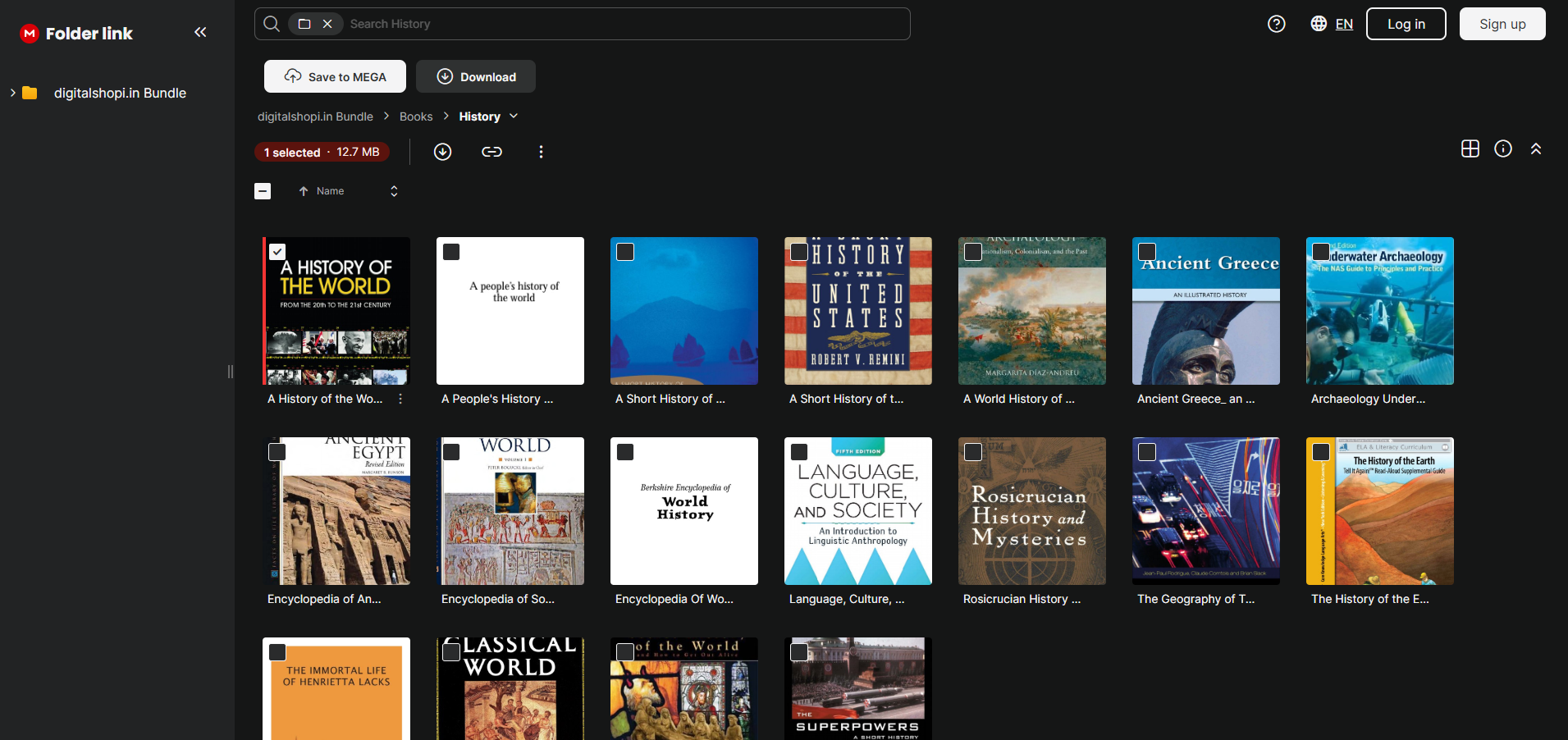Screen dimensions: 1568x740
Task: Select The History of the Earth checkbox
Action: (x=1321, y=452)
